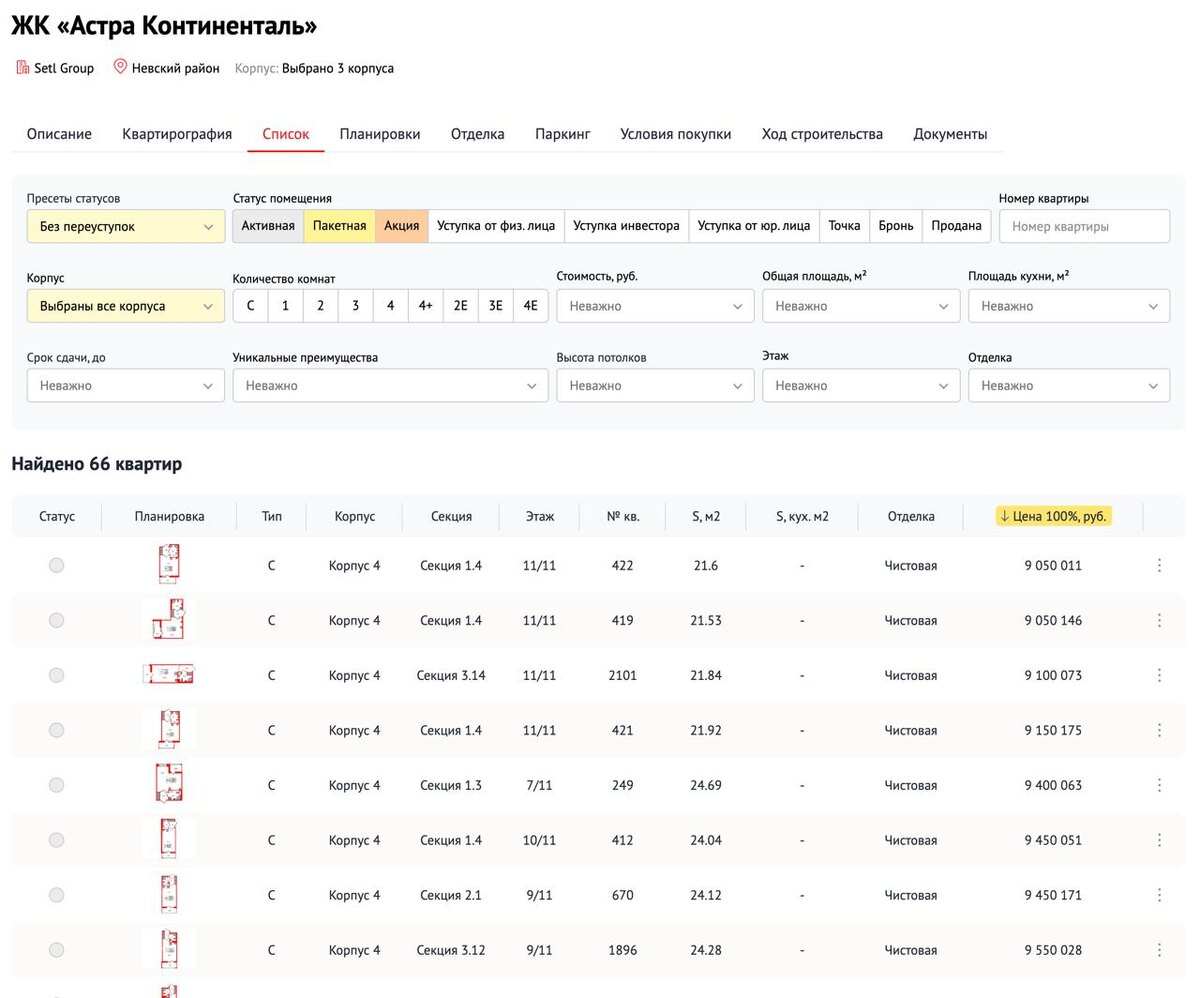Open three-dot menu for apartment 2101
Image resolution: width=1200 pixels, height=998 pixels.
(1159, 675)
